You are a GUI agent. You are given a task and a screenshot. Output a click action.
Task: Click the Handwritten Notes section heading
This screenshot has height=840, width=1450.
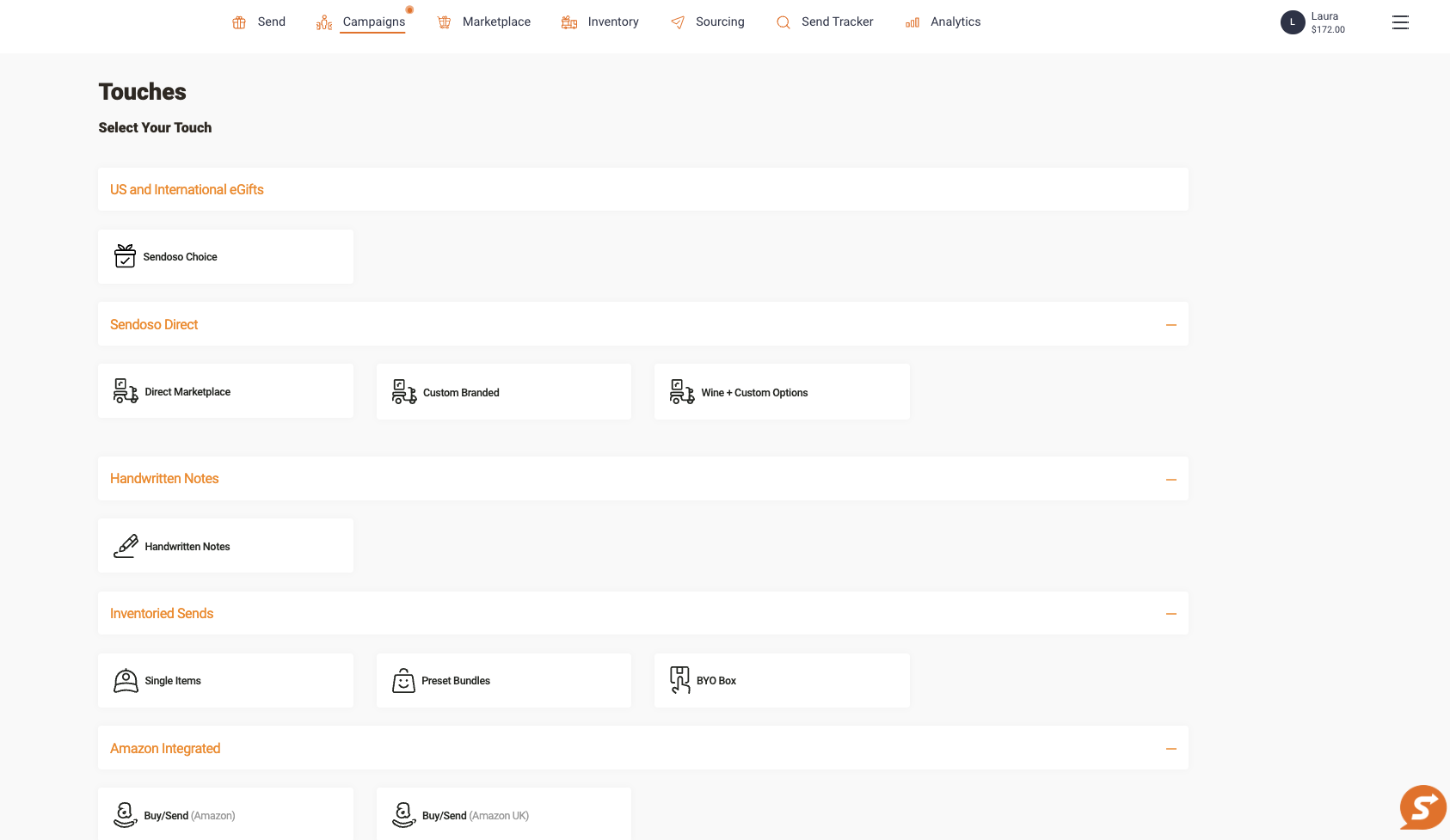point(164,478)
